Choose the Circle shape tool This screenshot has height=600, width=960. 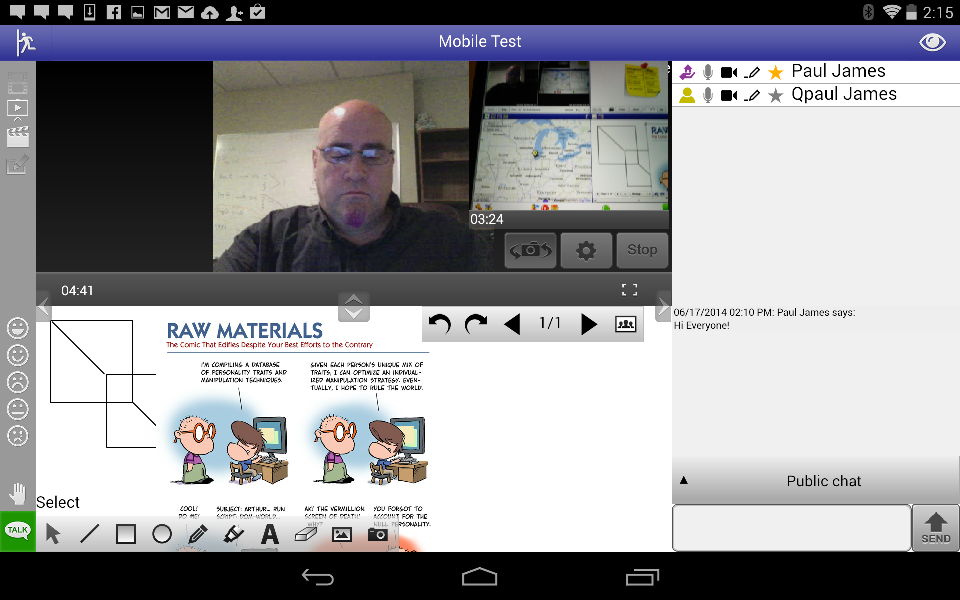[x=162, y=534]
